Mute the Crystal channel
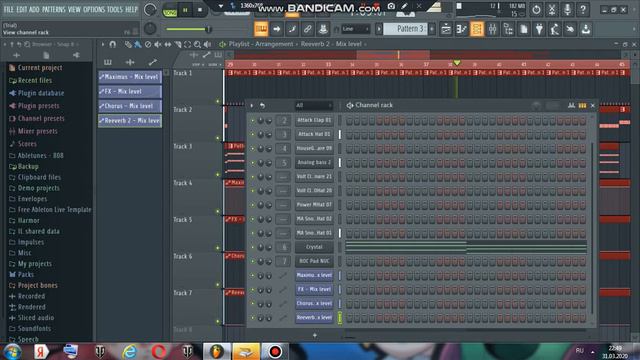 (x=252, y=247)
